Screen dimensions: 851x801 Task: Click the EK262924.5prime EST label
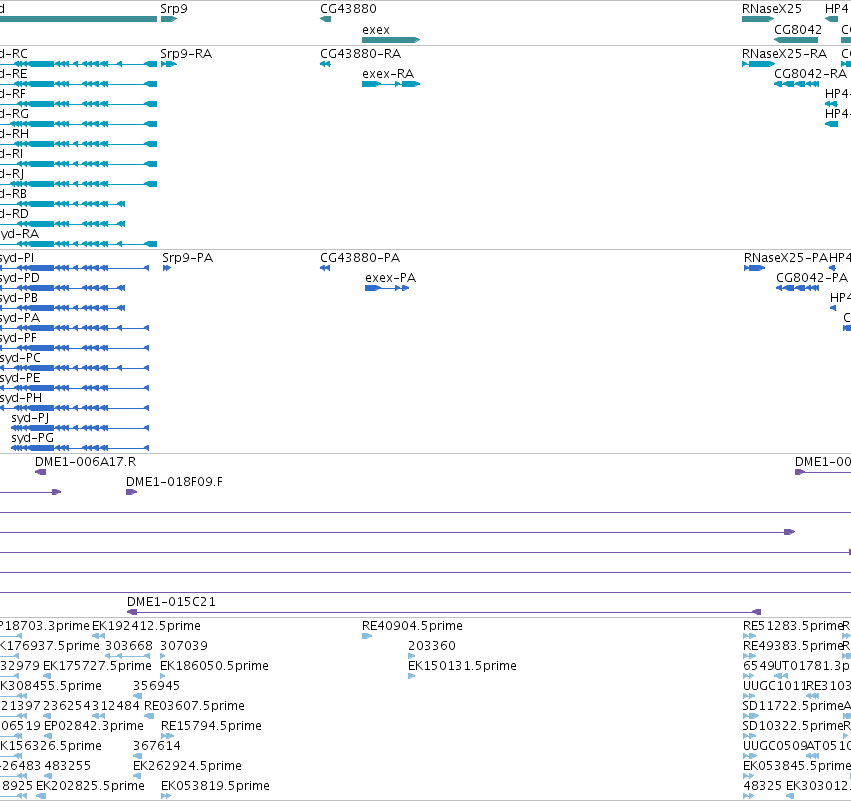pyautogui.click(x=187, y=766)
